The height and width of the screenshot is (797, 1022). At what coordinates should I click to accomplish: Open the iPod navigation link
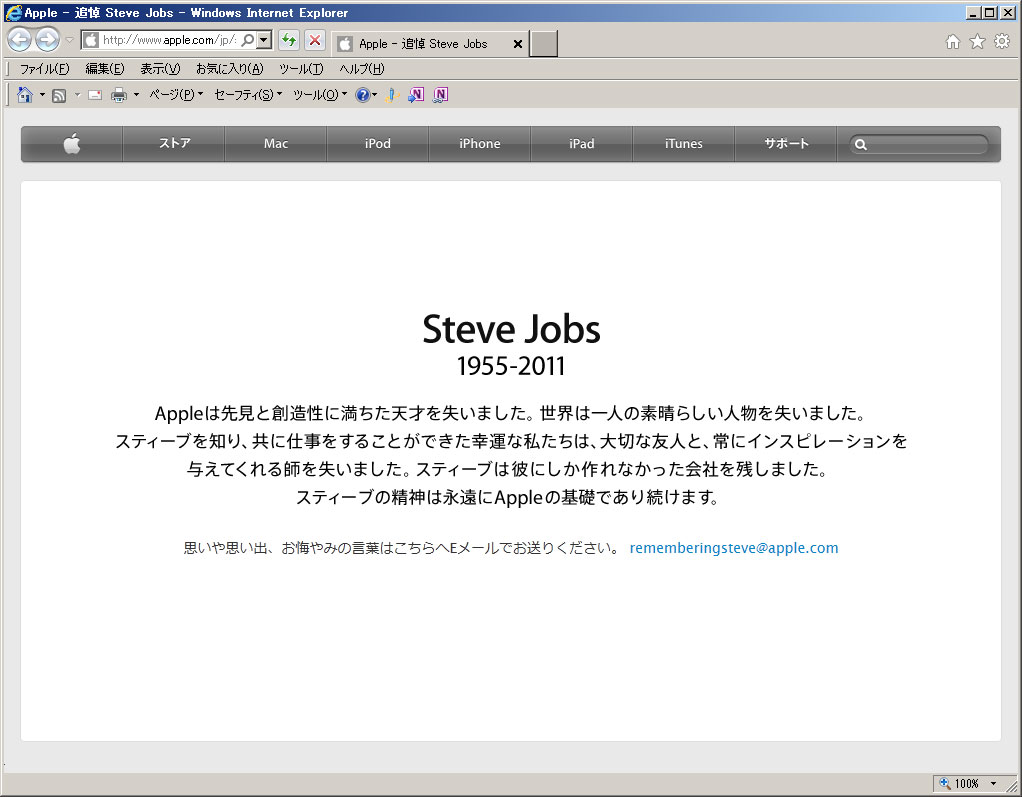378,143
